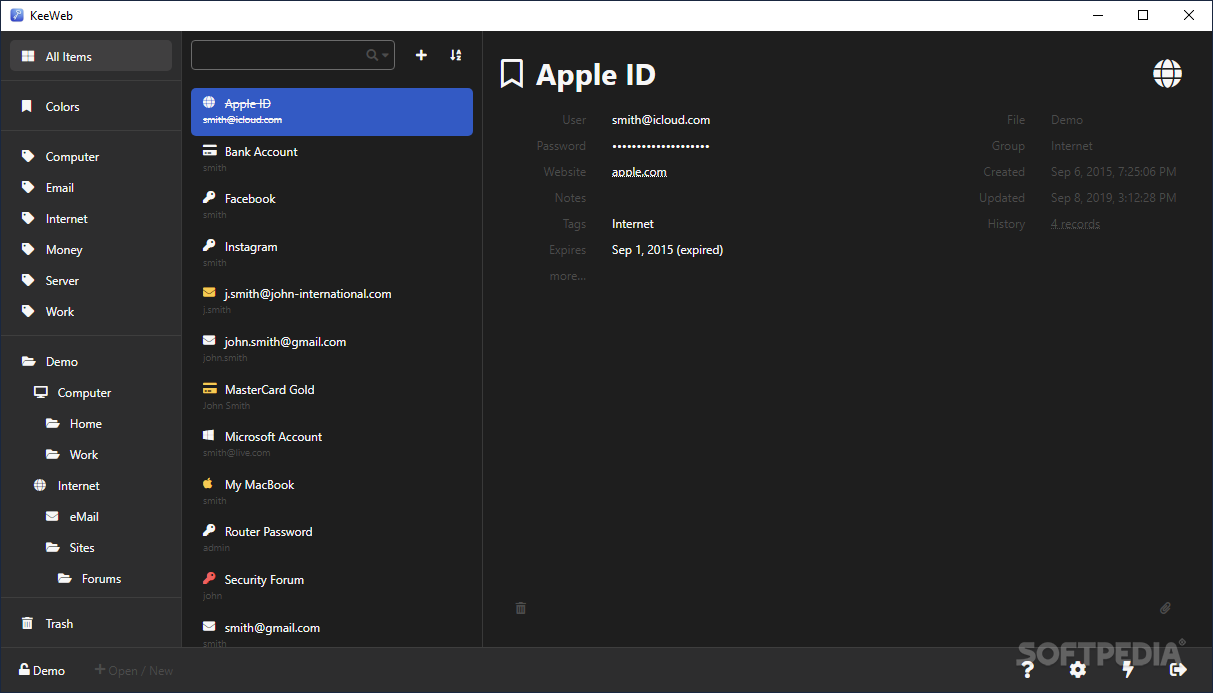The width and height of the screenshot is (1213, 693).
Task: Select the Apple ID entry
Action: coord(332,111)
